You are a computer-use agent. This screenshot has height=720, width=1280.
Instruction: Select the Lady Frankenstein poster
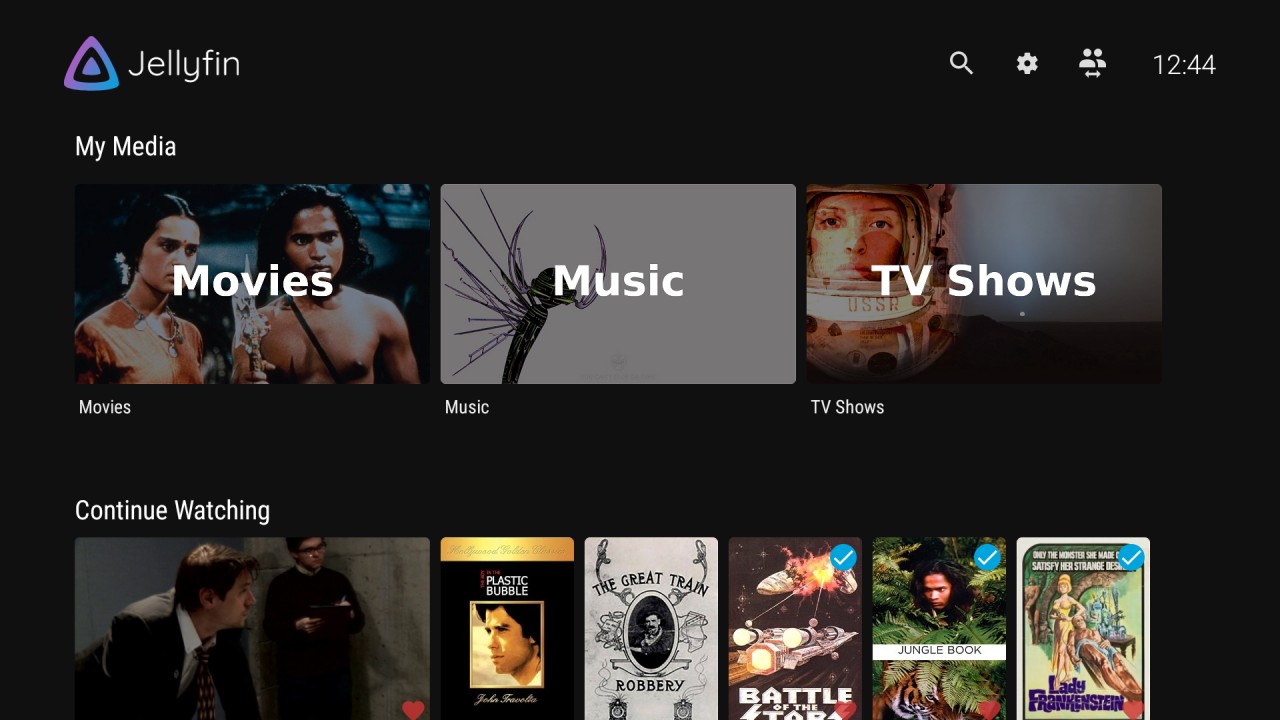1083,629
